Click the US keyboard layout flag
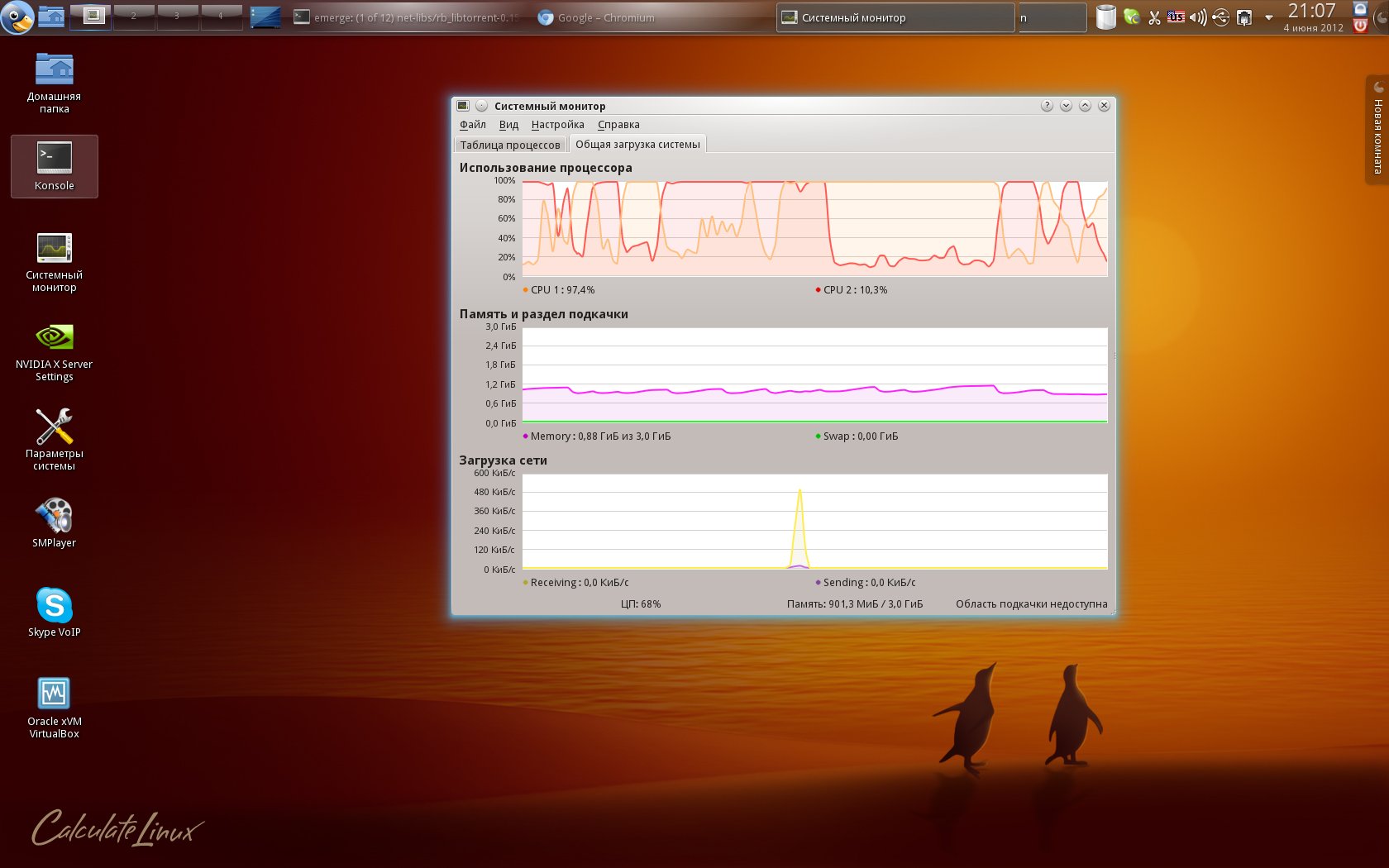The image size is (1389, 868). tap(1176, 17)
